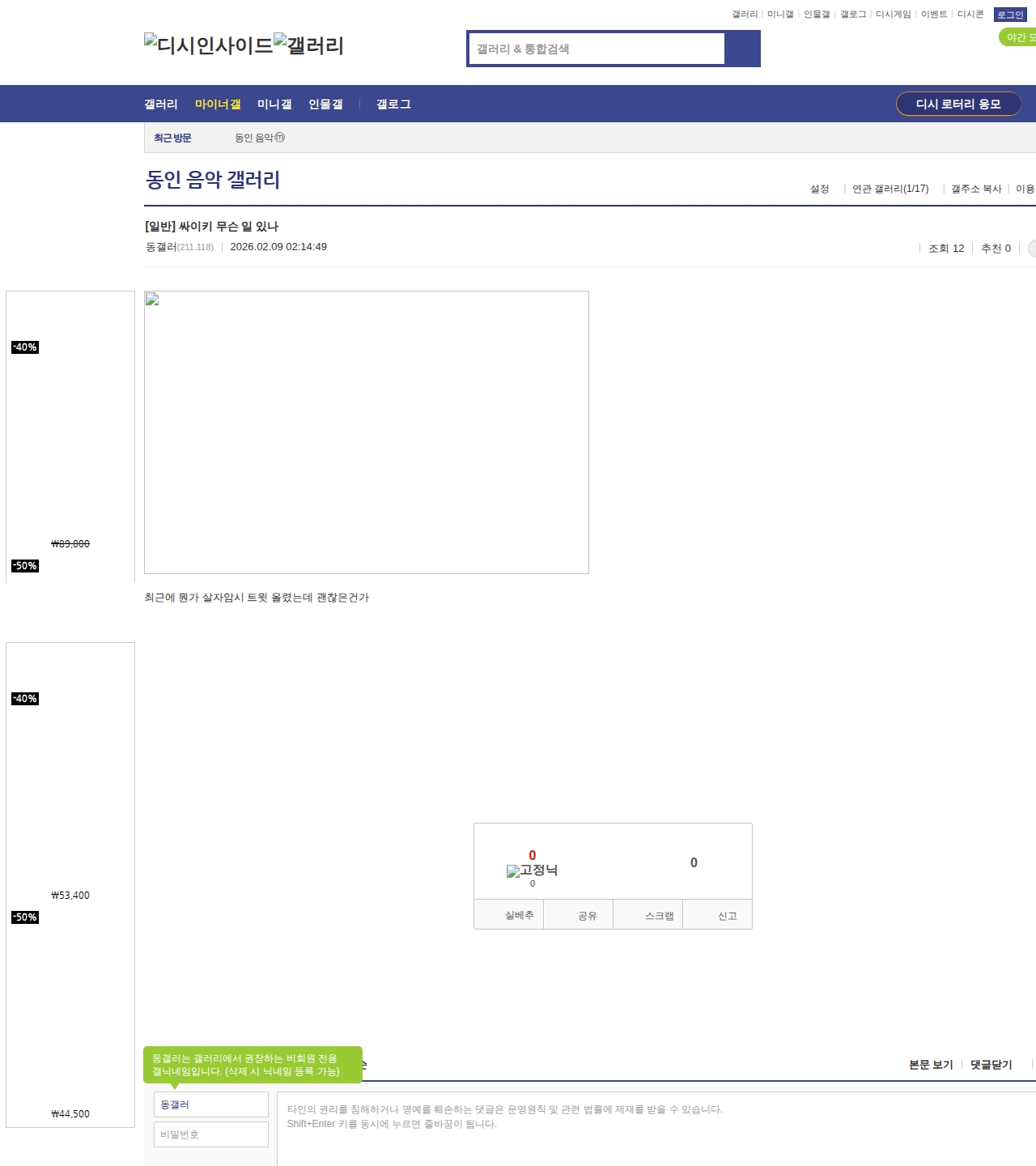Open the 이벤트 link
The width and height of the screenshot is (1036, 1166).
click(x=934, y=15)
